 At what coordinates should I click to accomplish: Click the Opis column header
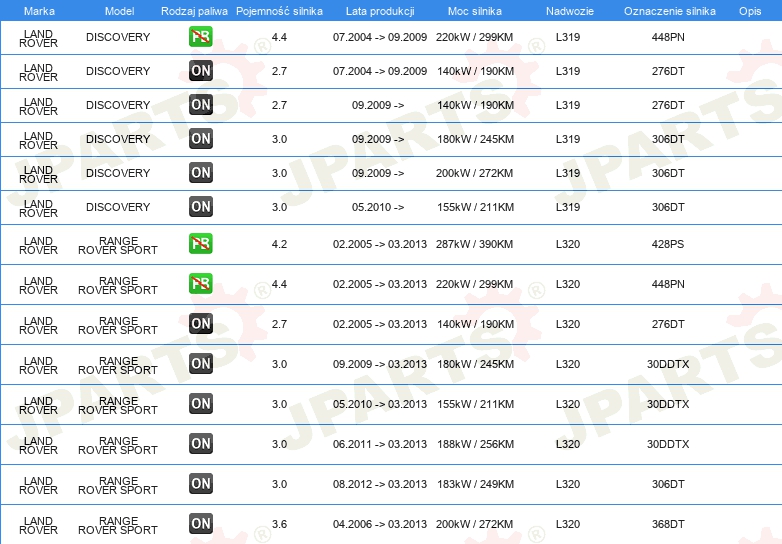click(x=750, y=11)
